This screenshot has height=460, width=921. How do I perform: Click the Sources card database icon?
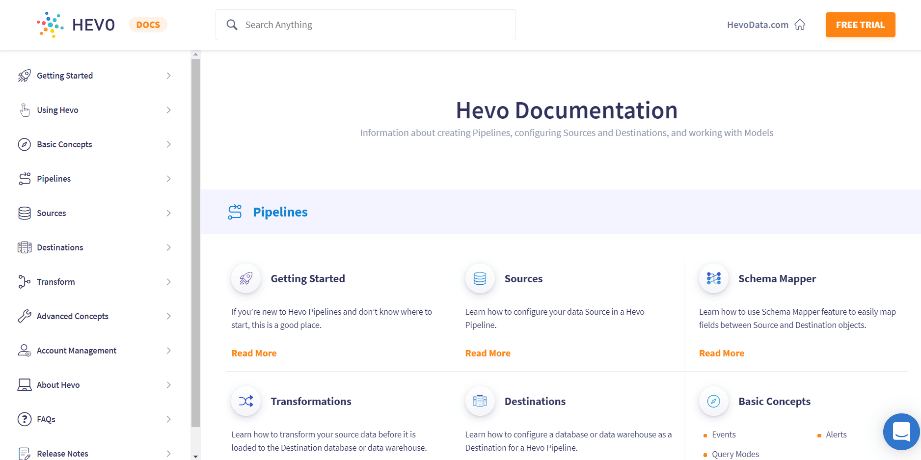480,278
